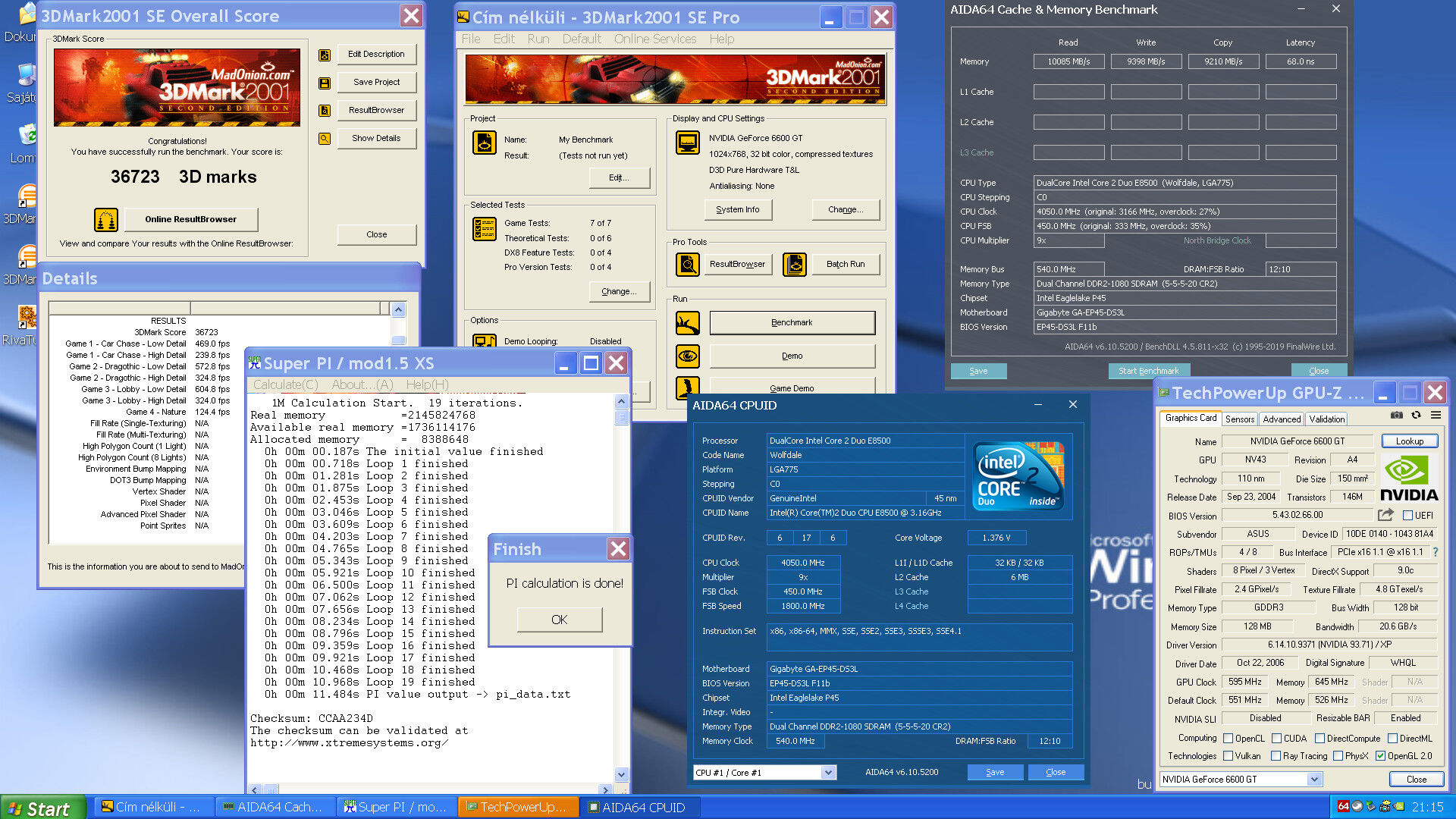This screenshot has width=1456, height=819.
Task: Toggle the Ray Tracing checkbox
Action: [x=1276, y=756]
